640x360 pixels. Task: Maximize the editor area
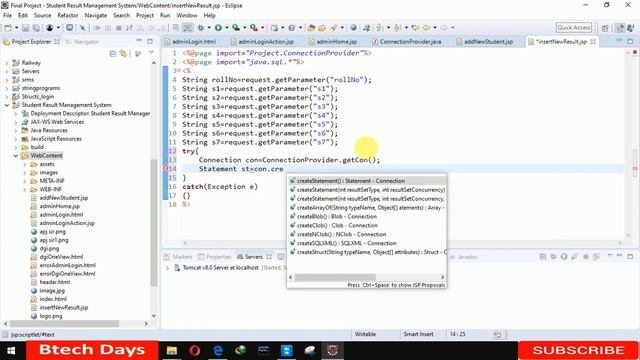pos(630,41)
